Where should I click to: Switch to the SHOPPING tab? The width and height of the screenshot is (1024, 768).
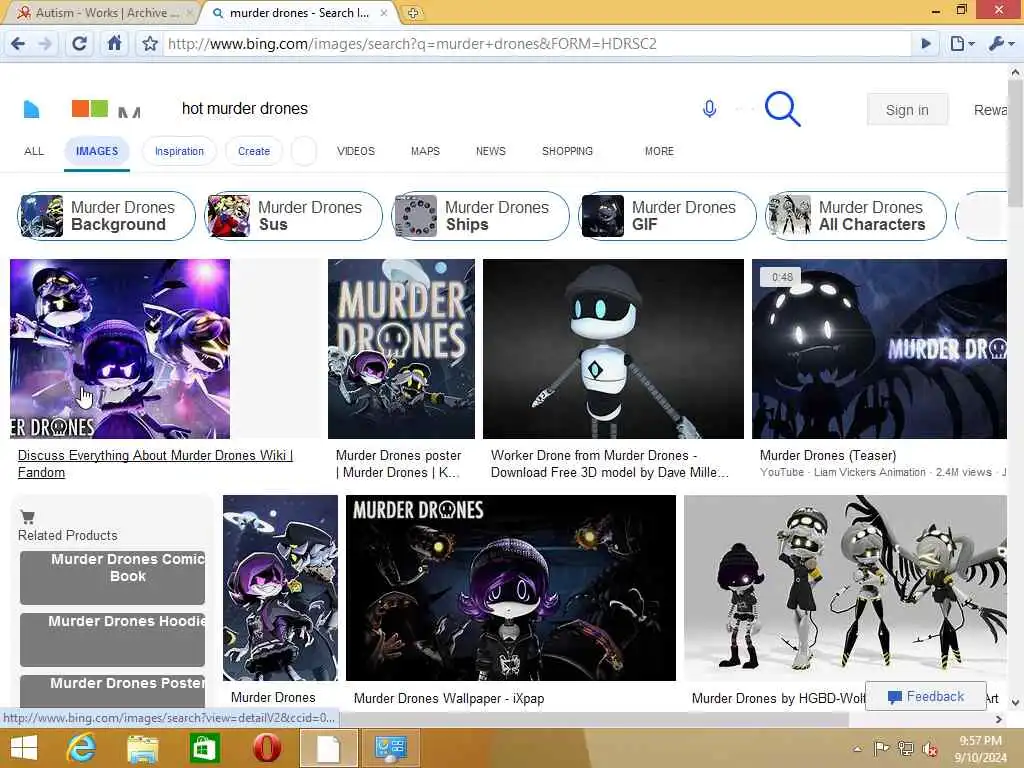tap(567, 151)
